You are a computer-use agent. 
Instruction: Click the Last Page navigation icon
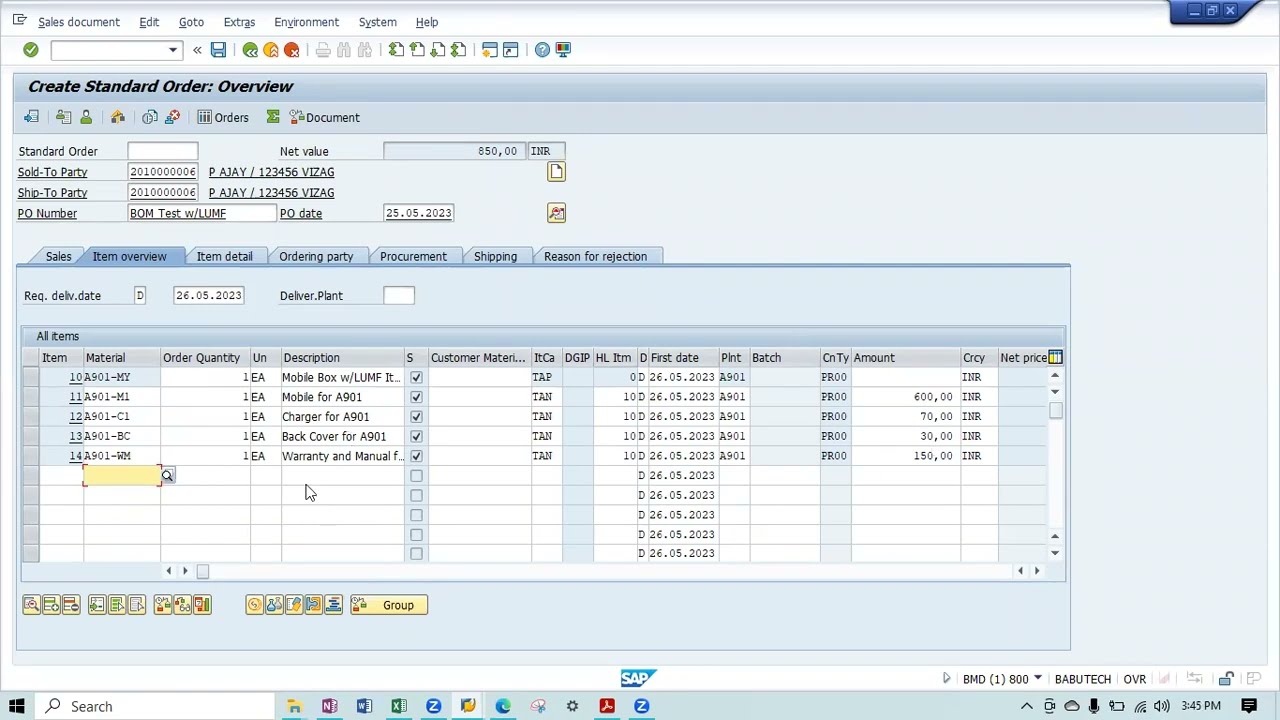point(458,50)
